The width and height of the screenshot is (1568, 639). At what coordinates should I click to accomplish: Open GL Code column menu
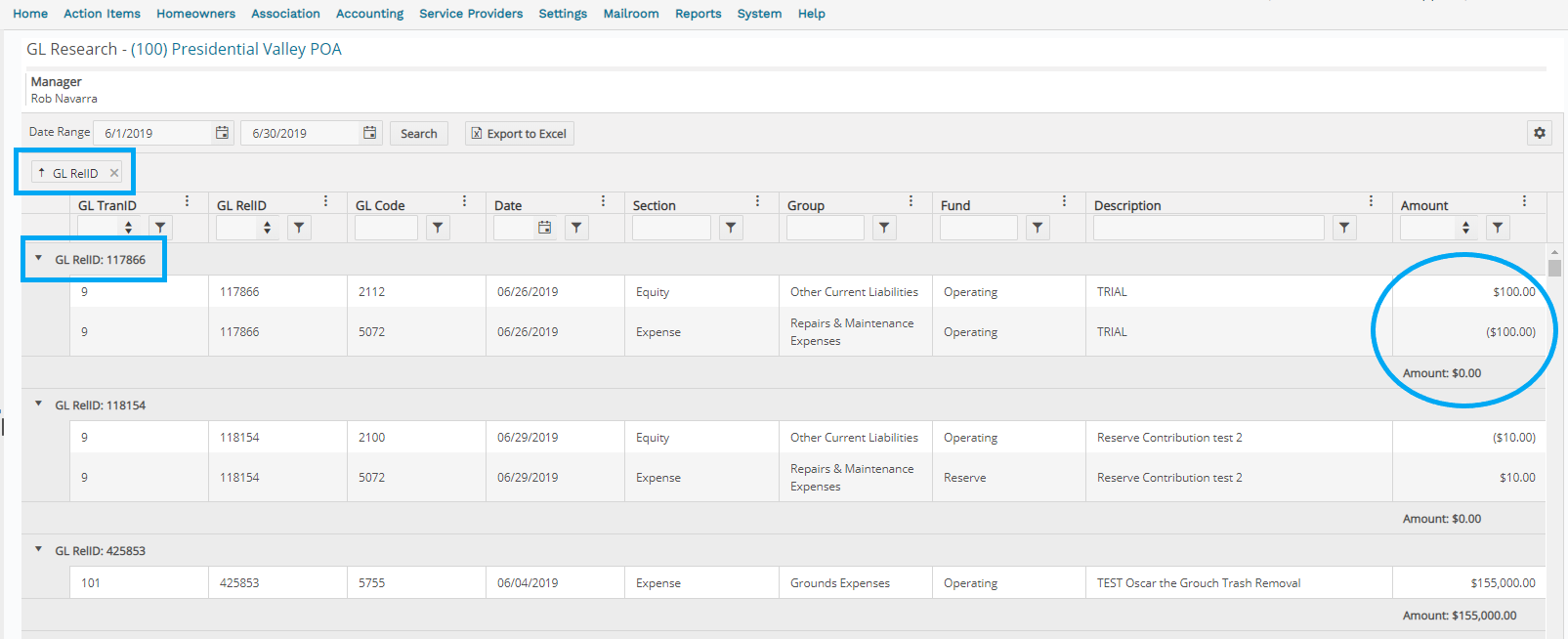[x=464, y=201]
